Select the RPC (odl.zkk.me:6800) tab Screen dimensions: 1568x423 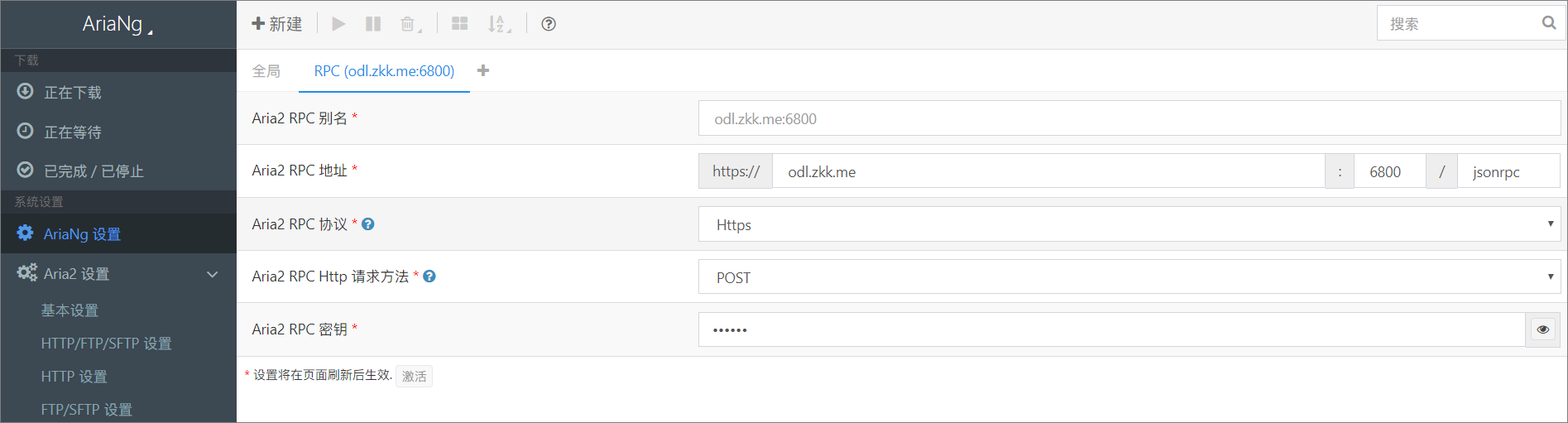384,71
